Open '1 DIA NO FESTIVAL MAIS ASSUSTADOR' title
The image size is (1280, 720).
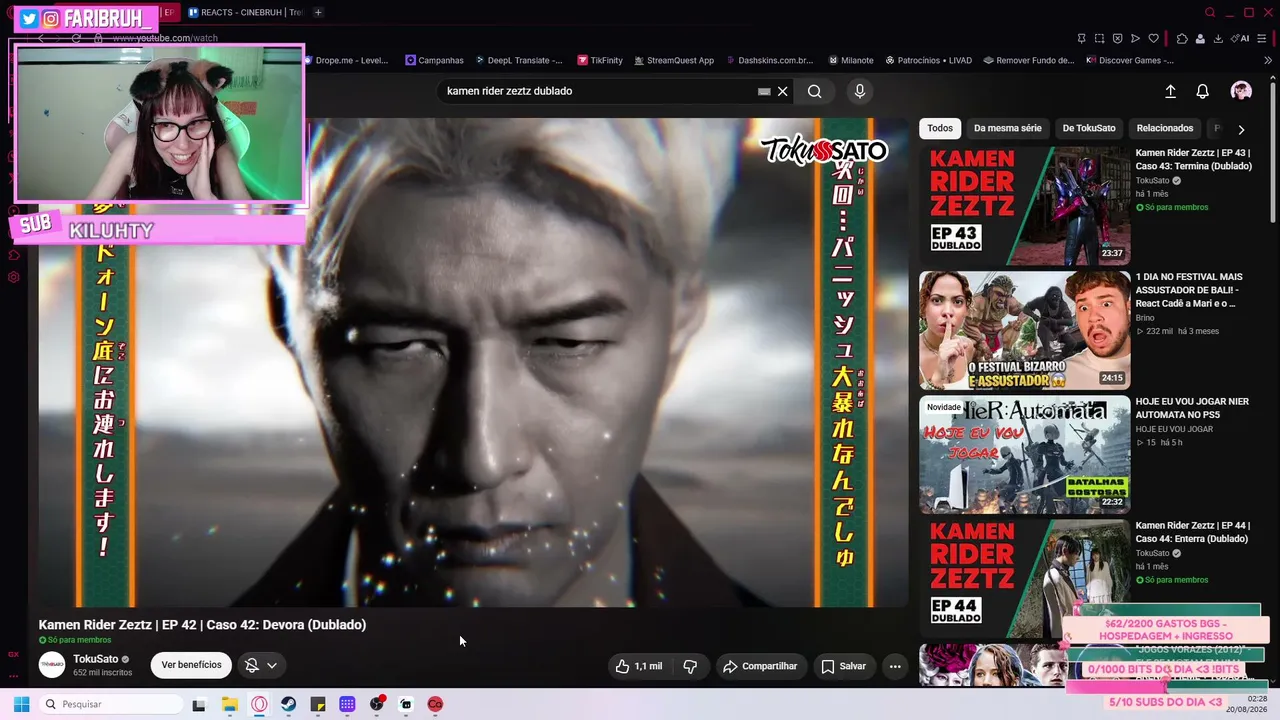point(1189,290)
